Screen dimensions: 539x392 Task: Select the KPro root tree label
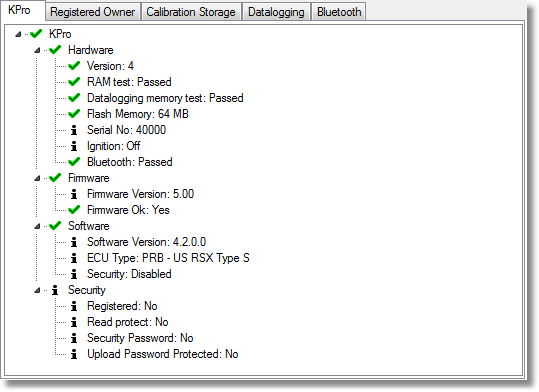click(60, 34)
